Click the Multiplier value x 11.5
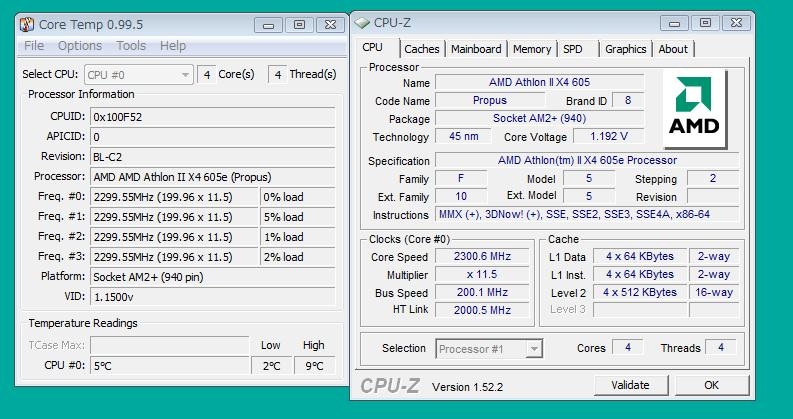Image resolution: width=793 pixels, height=419 pixels. tap(482, 275)
